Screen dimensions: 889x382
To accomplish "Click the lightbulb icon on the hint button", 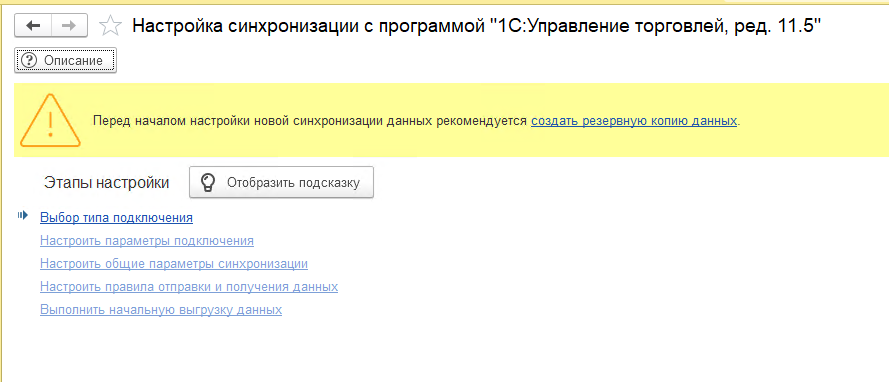I will [x=209, y=182].
